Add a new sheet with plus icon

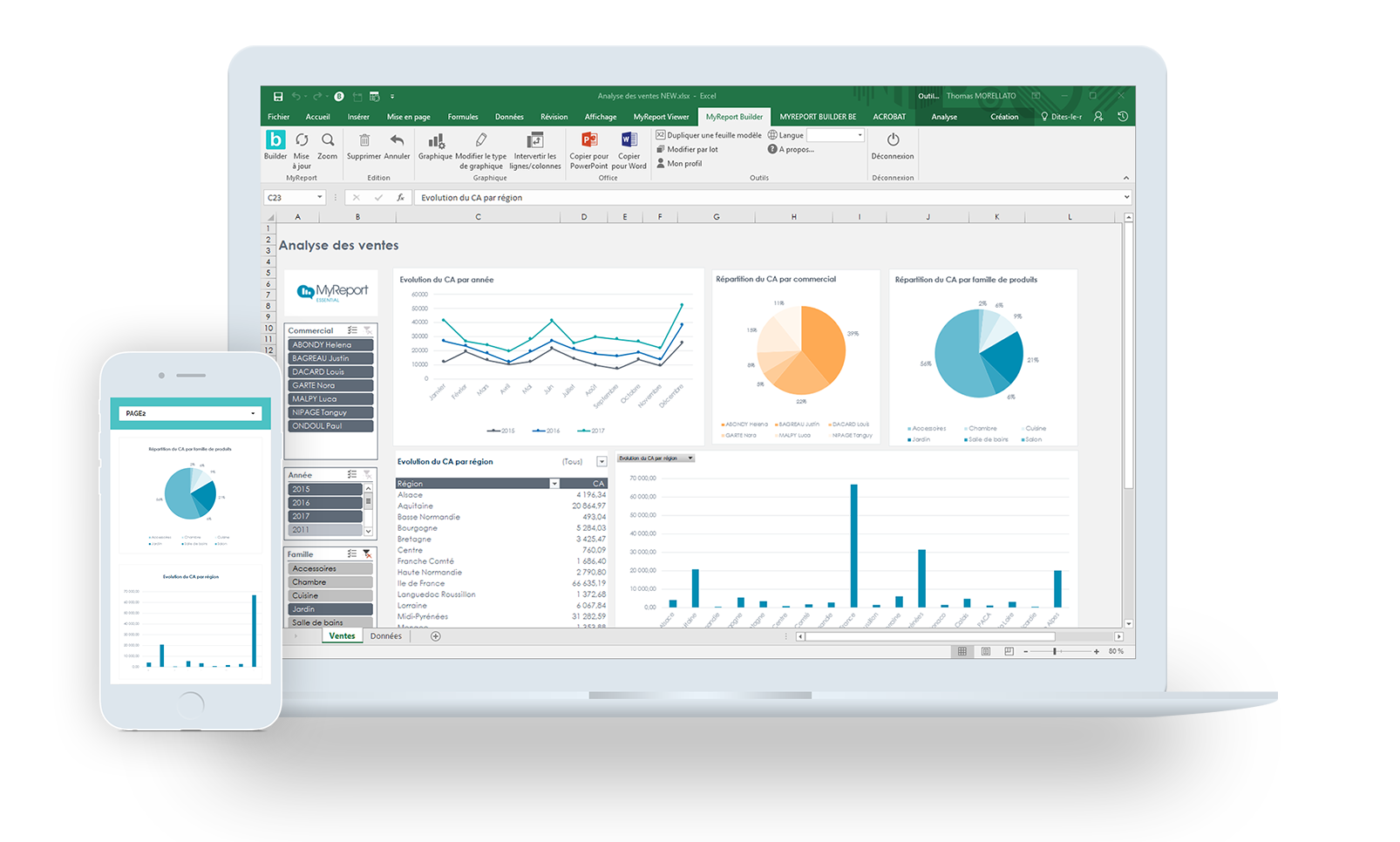click(x=436, y=636)
